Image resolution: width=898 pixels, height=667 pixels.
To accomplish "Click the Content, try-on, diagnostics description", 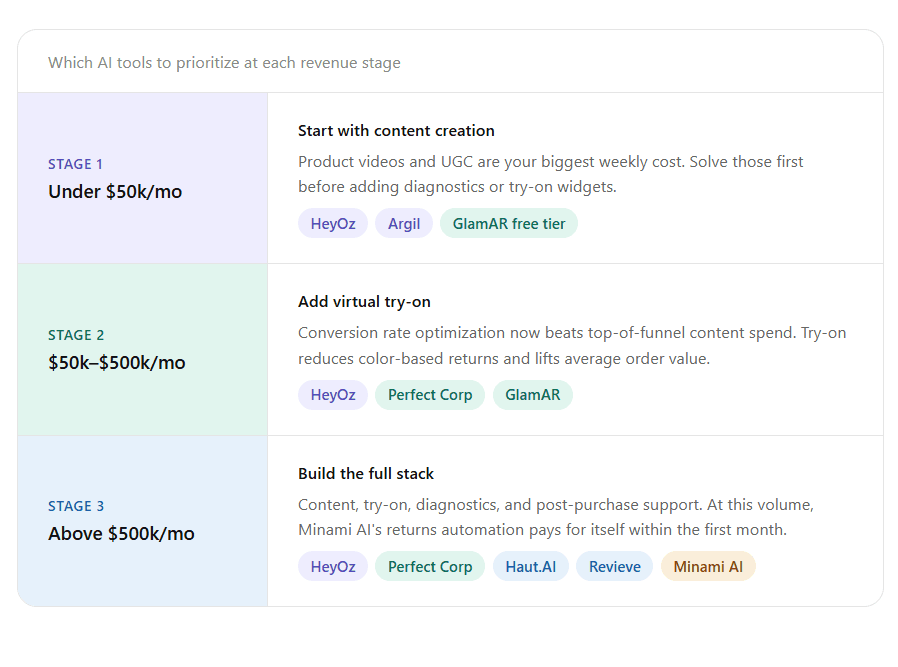I will tap(556, 517).
